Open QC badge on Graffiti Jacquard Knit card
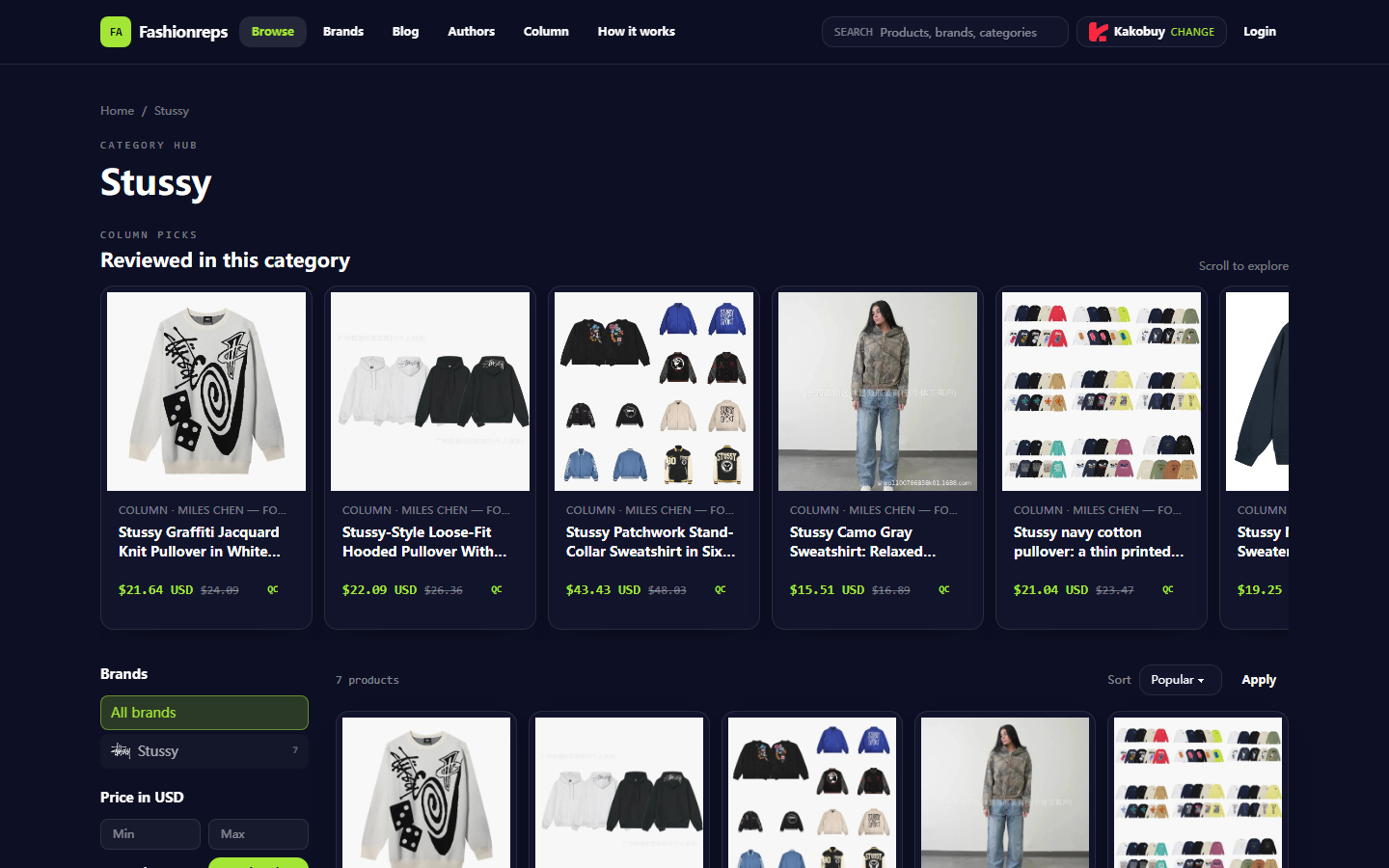1389x868 pixels. point(273,589)
